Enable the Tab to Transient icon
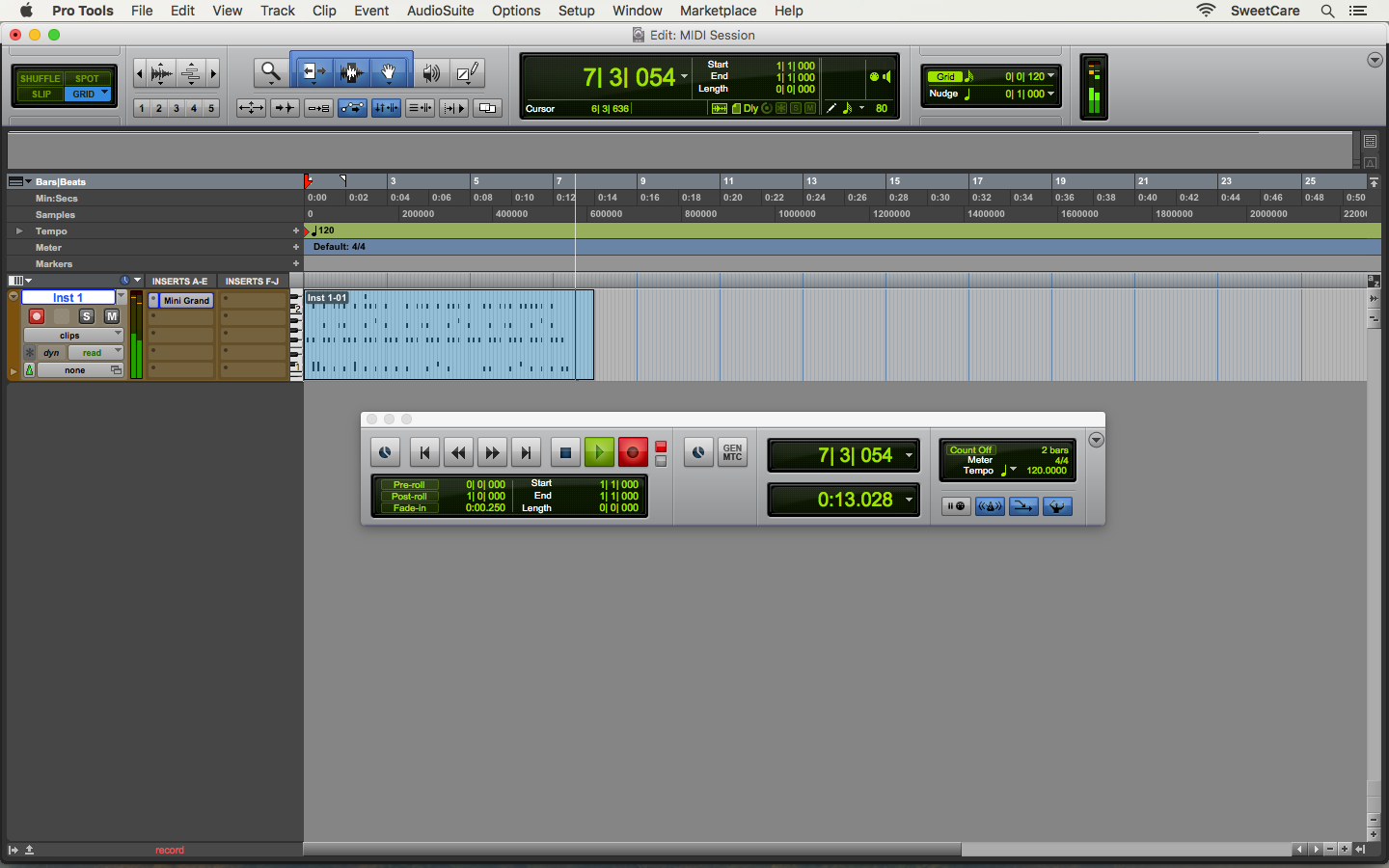This screenshot has height=868, width=1389. coord(285,108)
